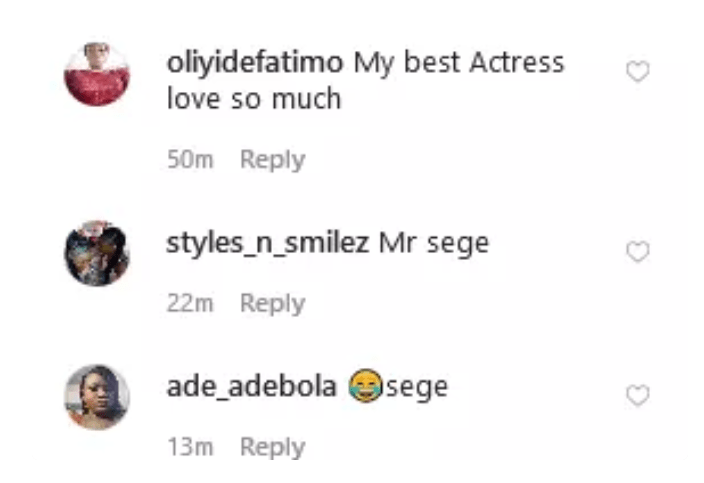
Task: Click the laughing emoji in ade_adebola's comment
Action: coord(366,386)
